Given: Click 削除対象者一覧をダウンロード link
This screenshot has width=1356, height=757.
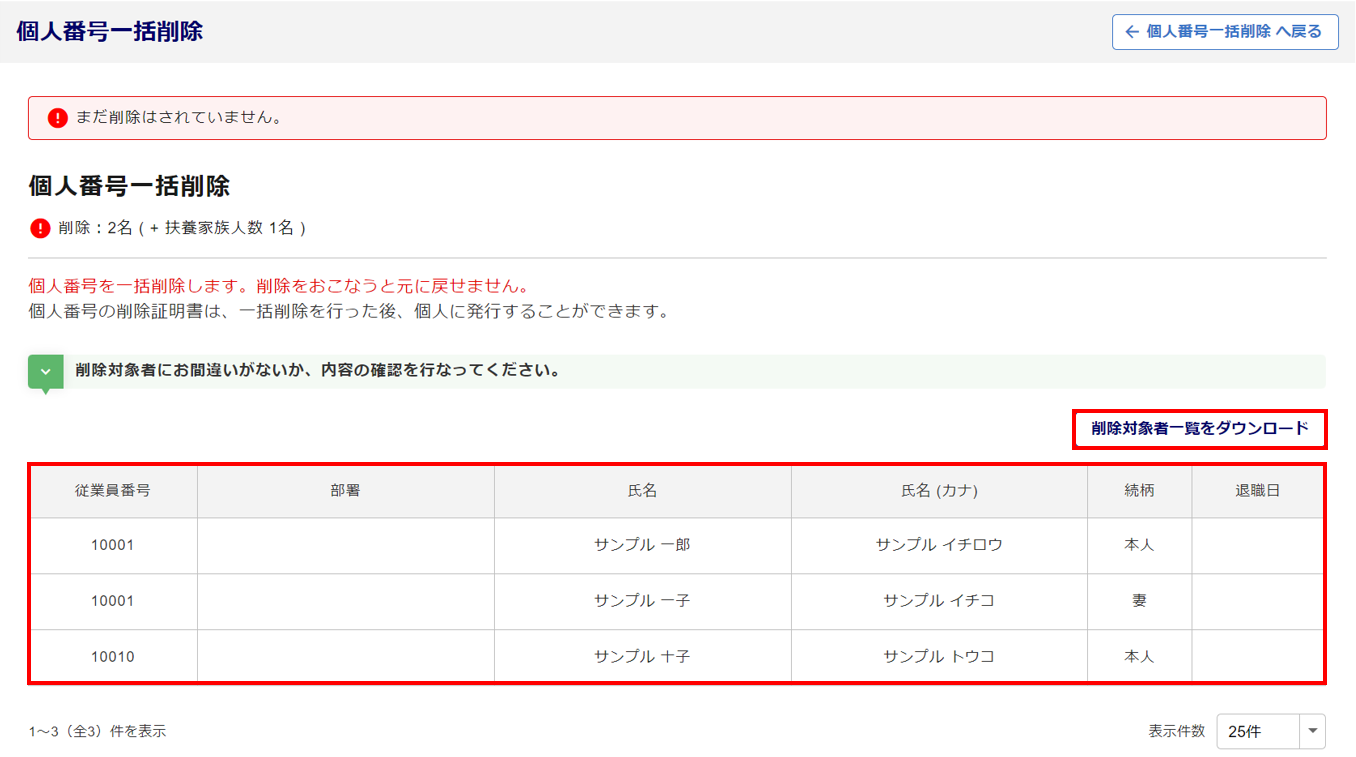Looking at the screenshot, I should coord(1200,428).
